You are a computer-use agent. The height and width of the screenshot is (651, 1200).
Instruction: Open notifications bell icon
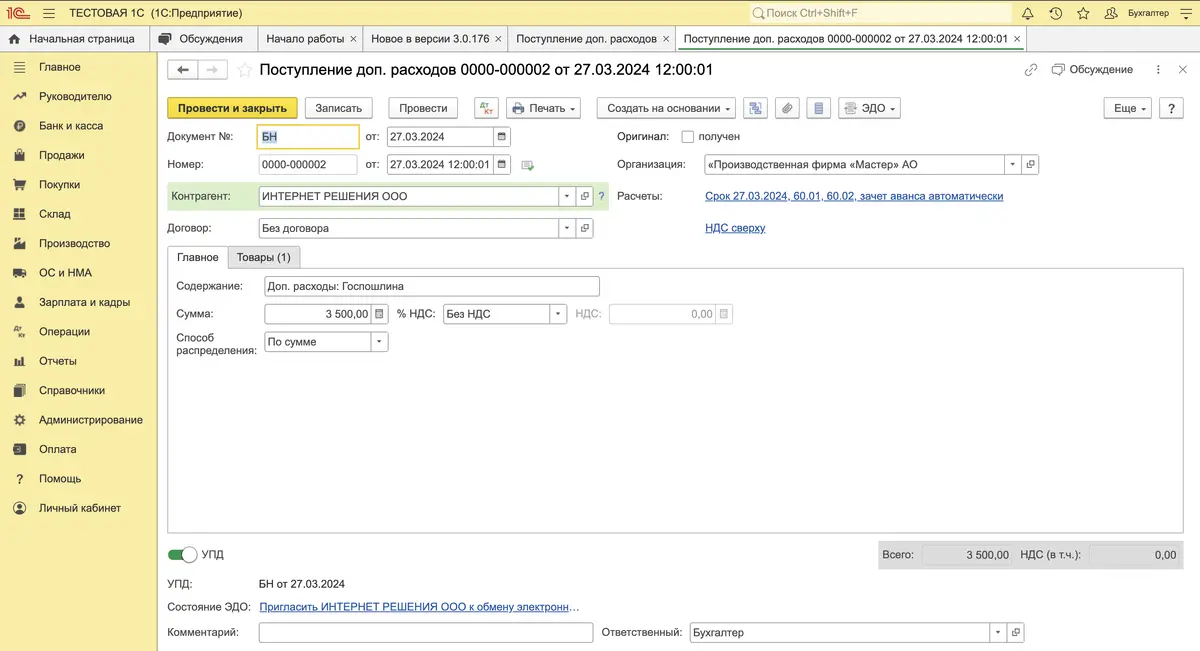point(1027,13)
